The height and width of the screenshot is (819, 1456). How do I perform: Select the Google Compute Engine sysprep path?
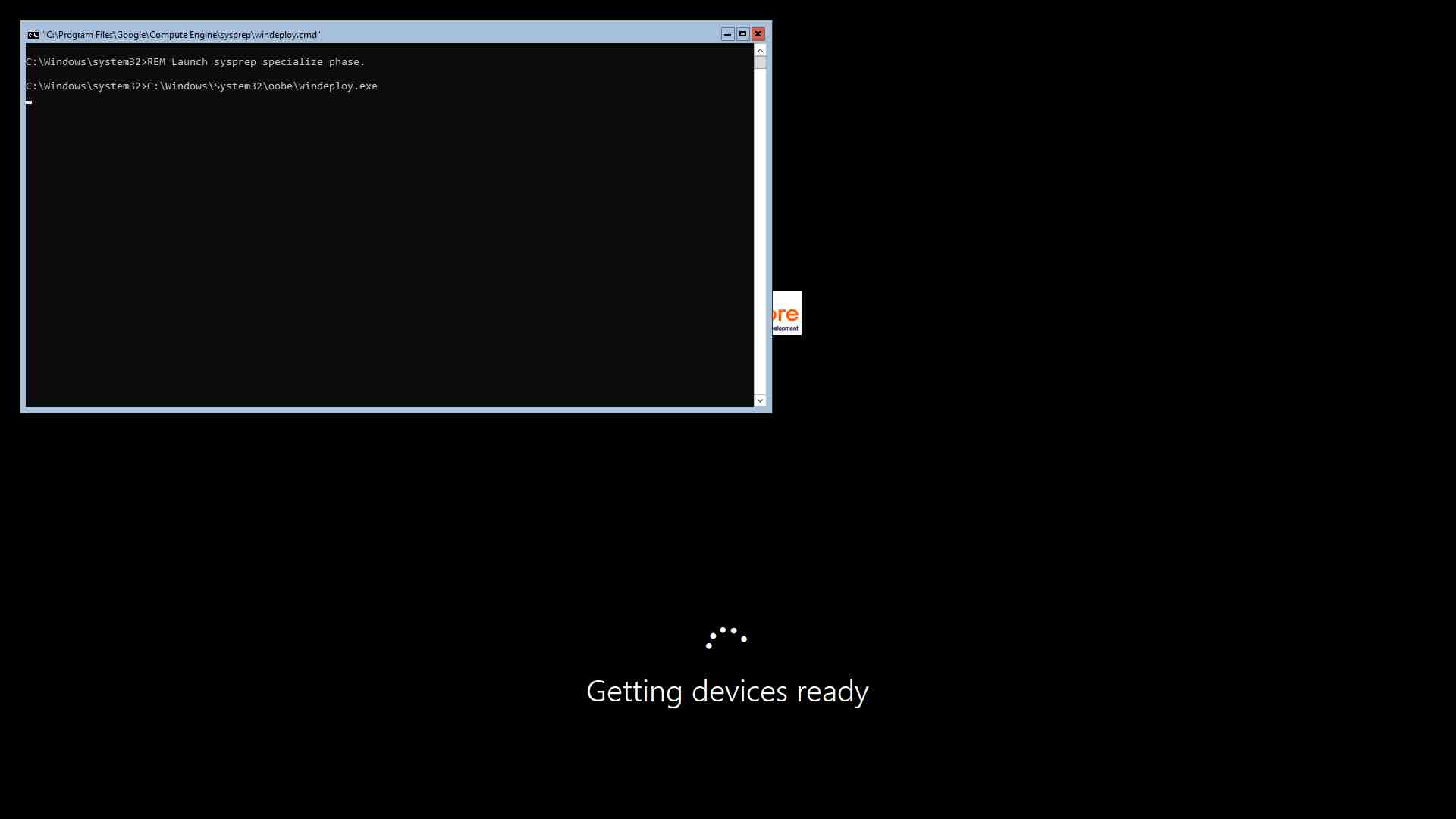pyautogui.click(x=180, y=34)
